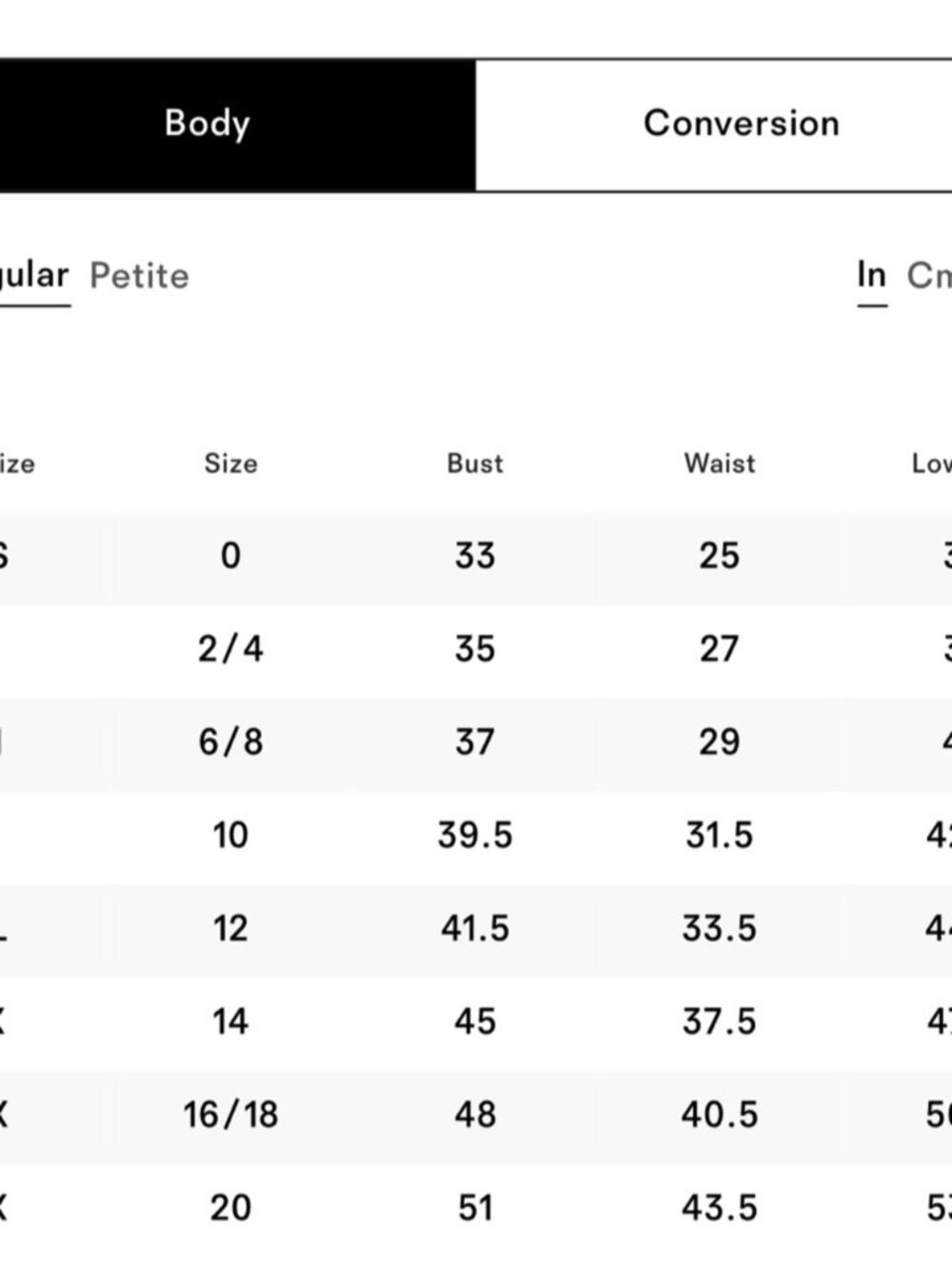
Task: Select the 16/18 size row
Action: 476,1116
